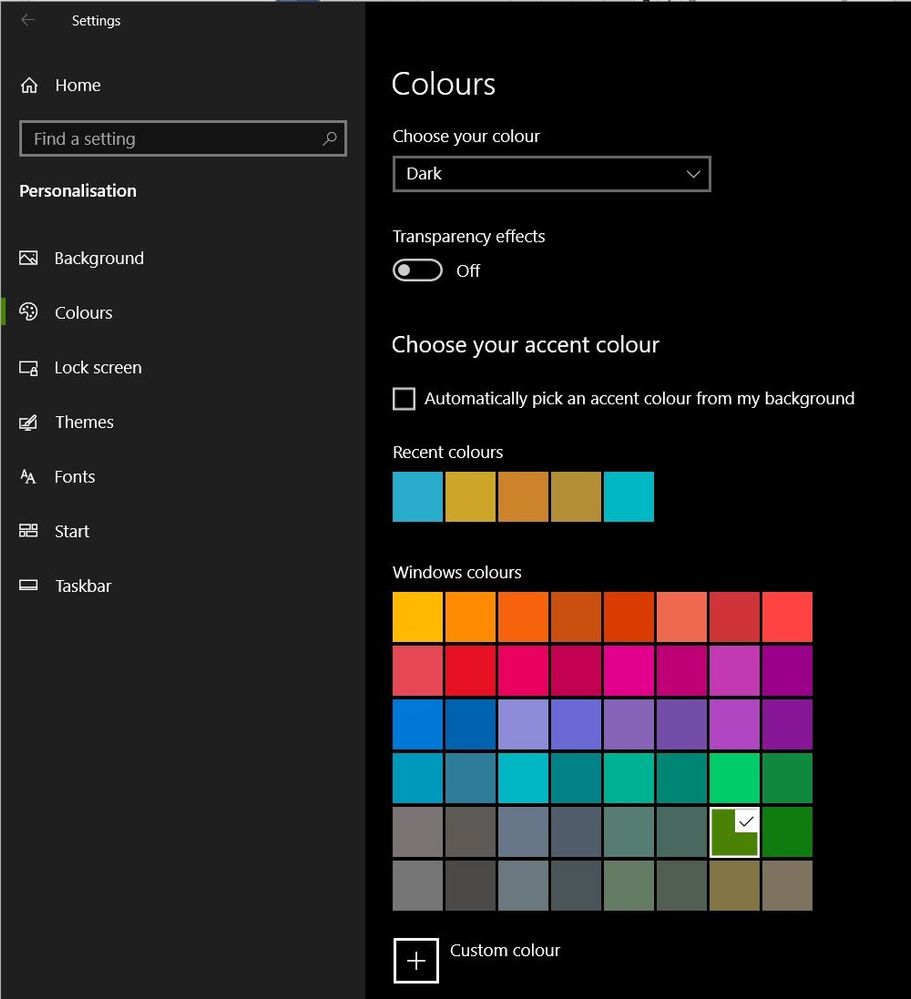Click the search magnifier icon
This screenshot has width=911, height=999.
329,139
